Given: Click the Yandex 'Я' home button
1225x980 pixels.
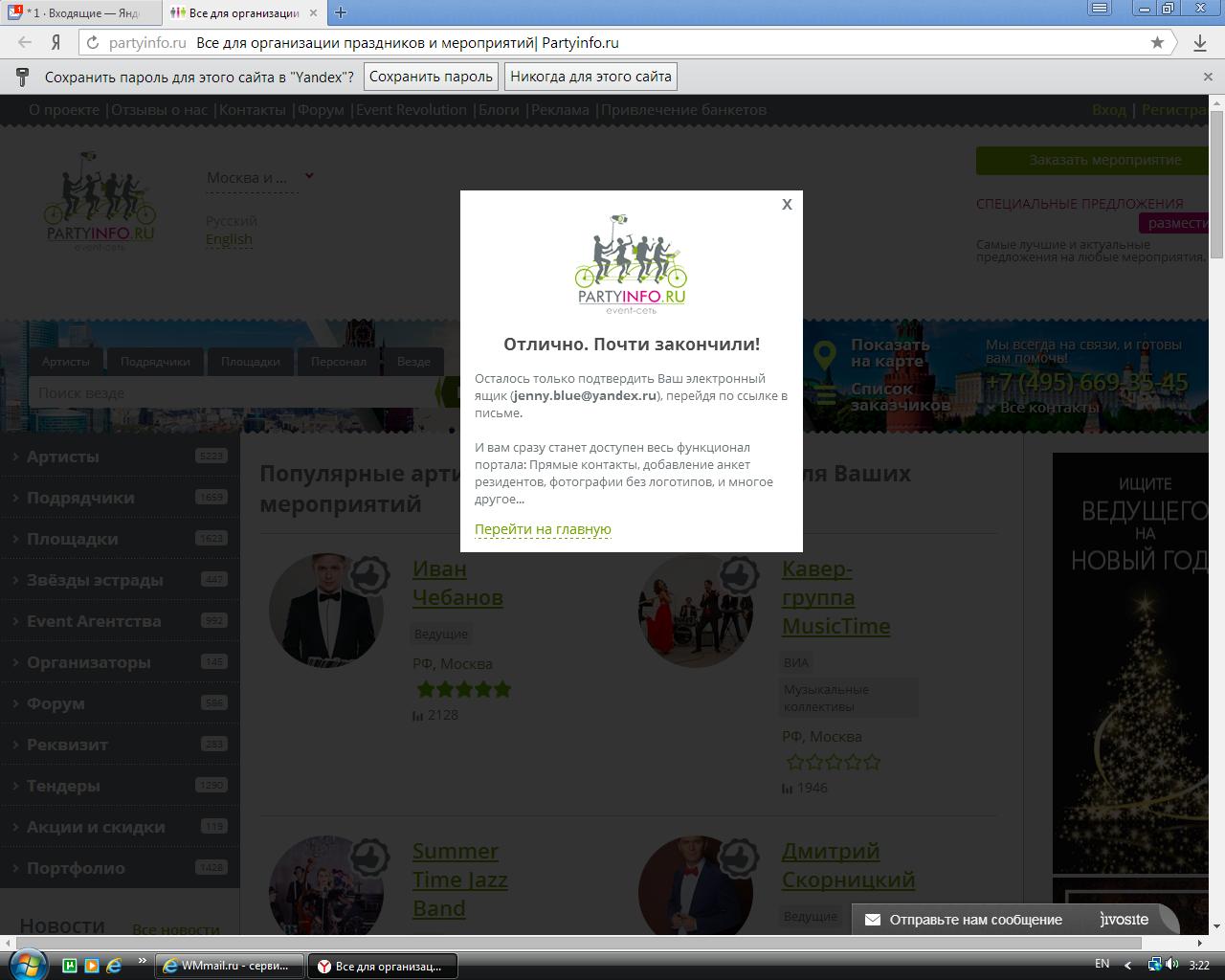Looking at the screenshot, I should click(x=56, y=42).
